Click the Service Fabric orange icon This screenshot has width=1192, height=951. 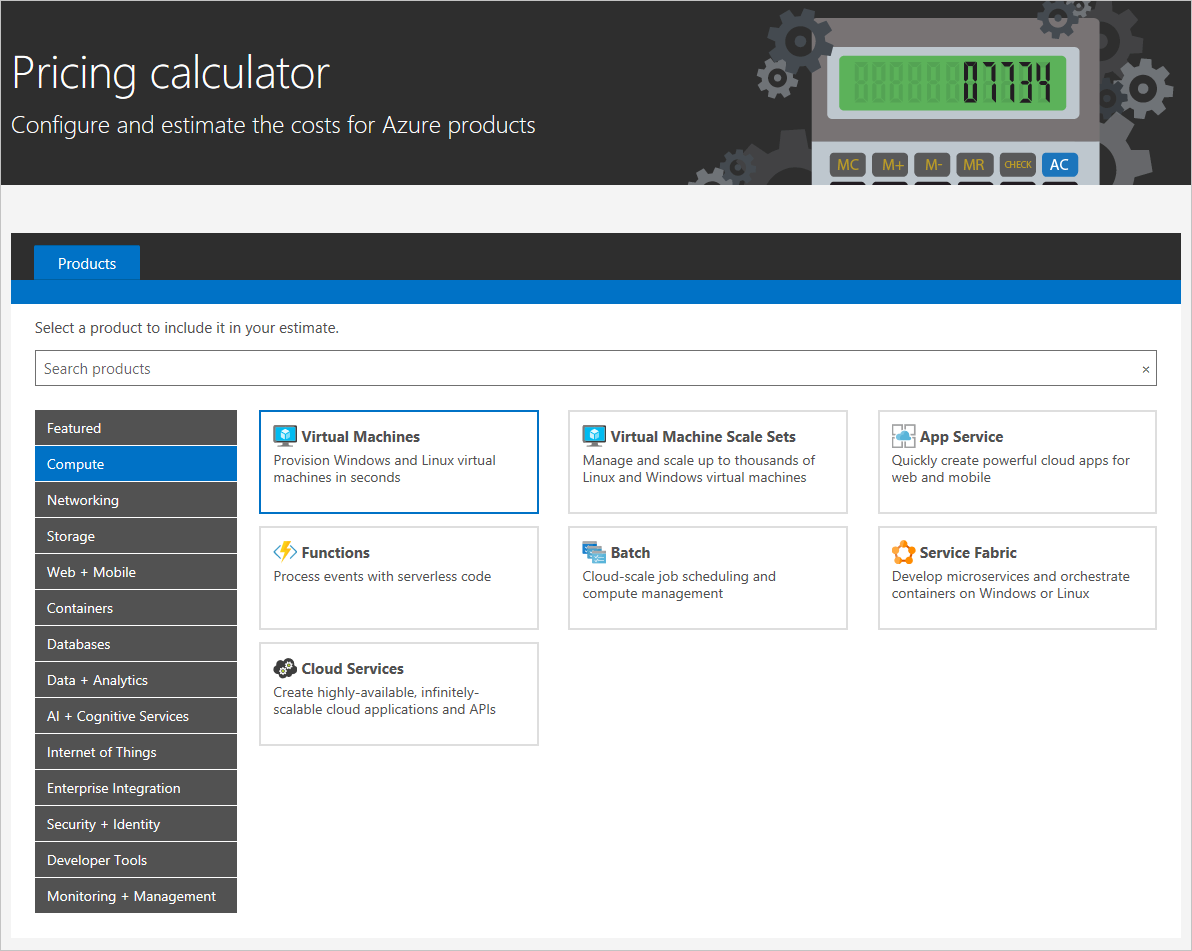coord(903,552)
